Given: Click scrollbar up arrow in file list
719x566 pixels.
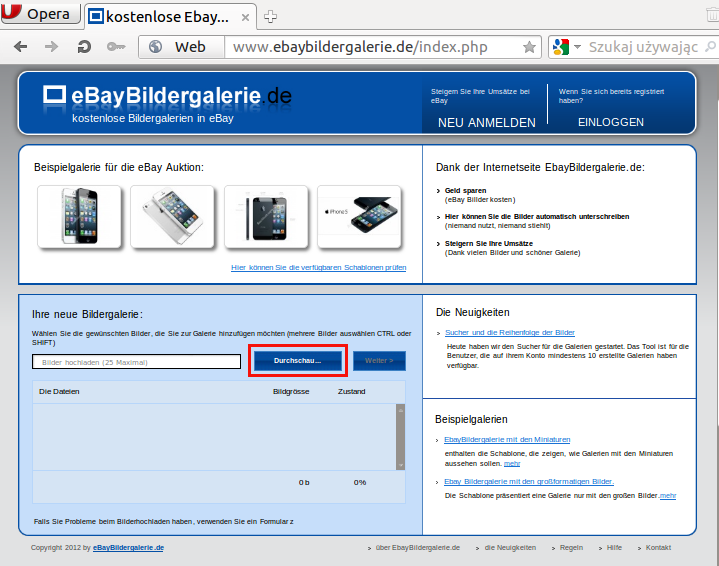Looking at the screenshot, I should point(400,410).
